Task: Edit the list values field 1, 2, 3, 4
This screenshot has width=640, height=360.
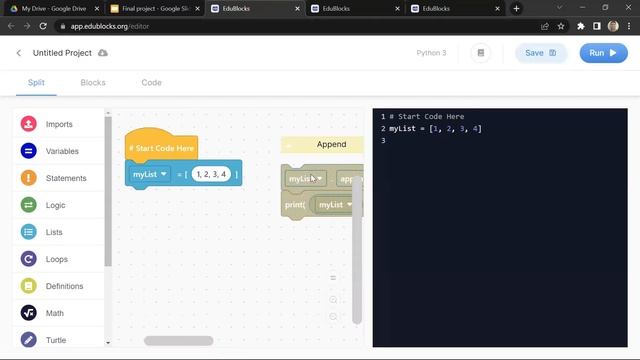Action: (x=211, y=174)
